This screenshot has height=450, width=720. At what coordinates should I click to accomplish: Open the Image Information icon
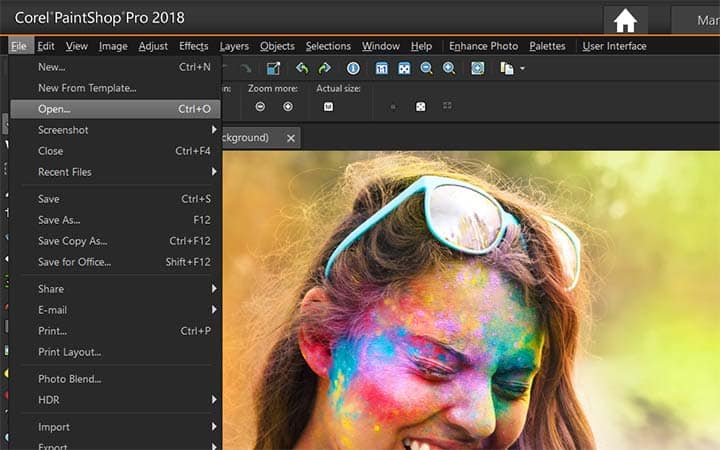[x=353, y=68]
